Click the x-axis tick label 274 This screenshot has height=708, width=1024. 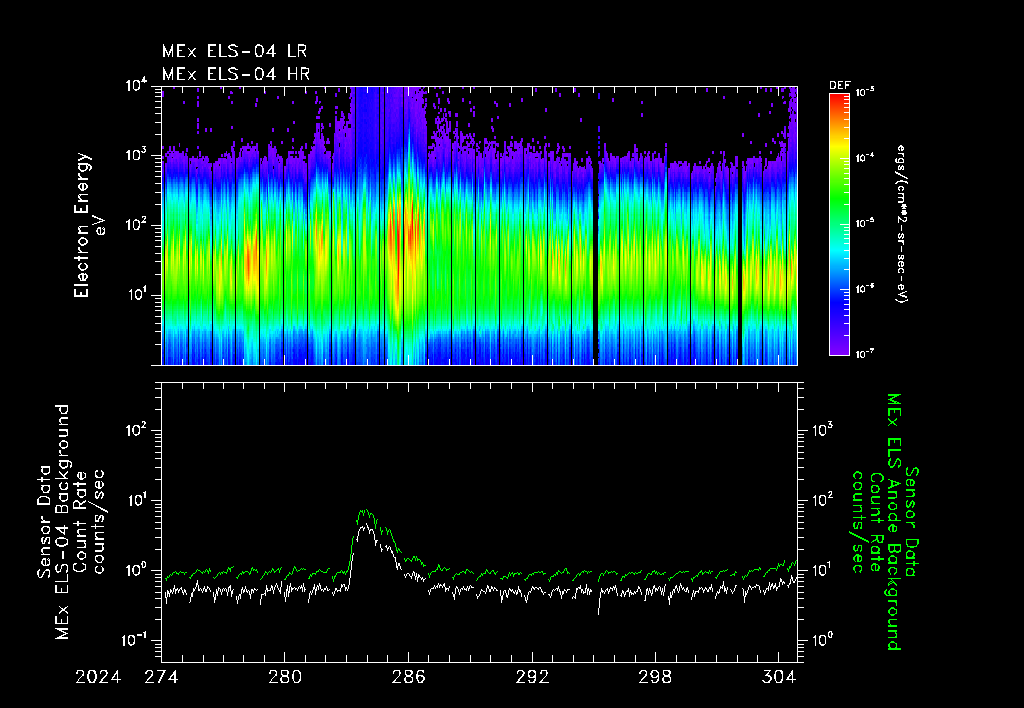click(161, 677)
